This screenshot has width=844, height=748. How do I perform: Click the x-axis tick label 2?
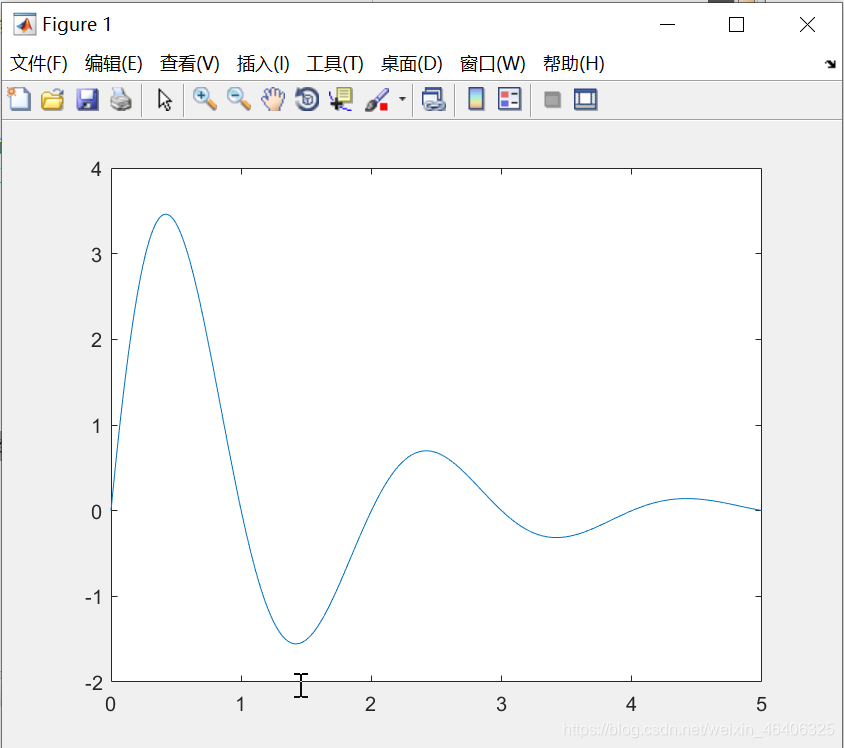pyautogui.click(x=370, y=704)
